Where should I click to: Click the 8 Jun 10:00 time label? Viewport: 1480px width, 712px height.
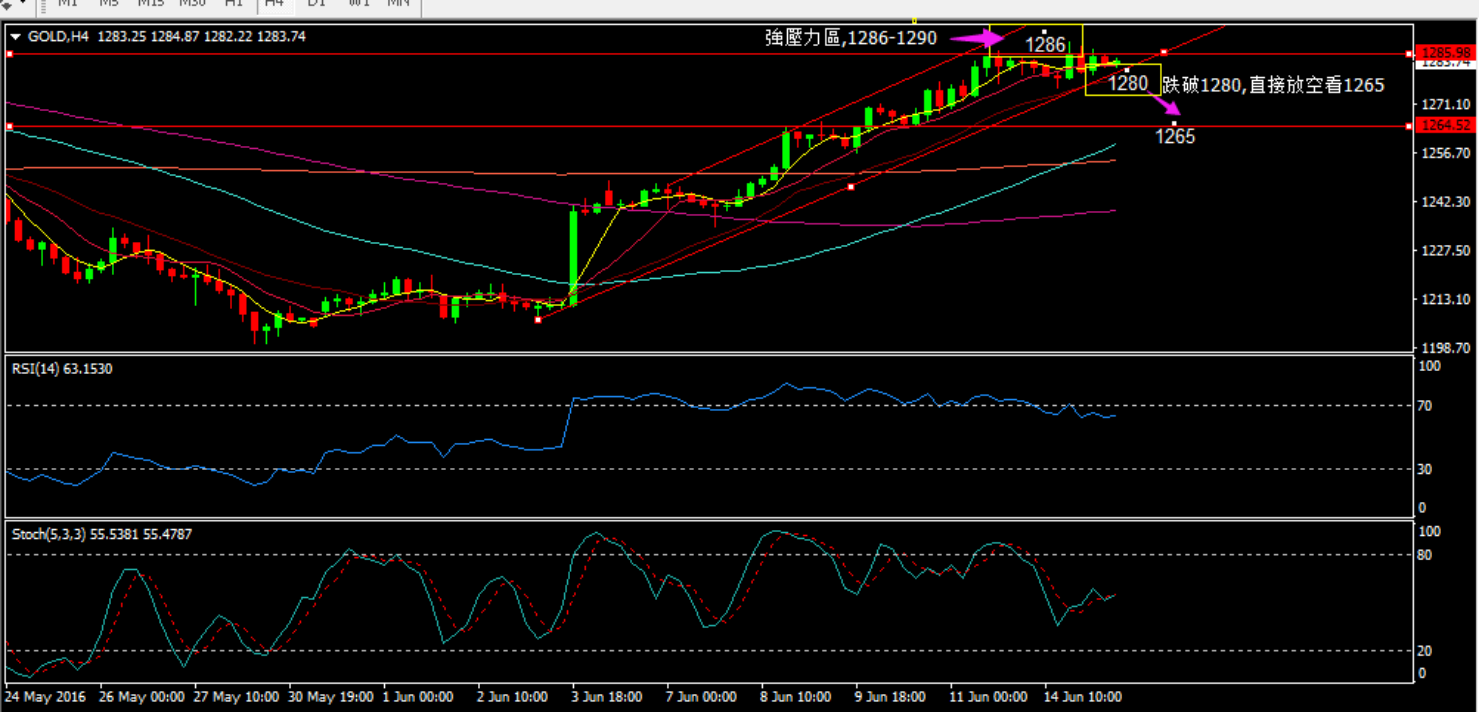pyautogui.click(x=796, y=696)
